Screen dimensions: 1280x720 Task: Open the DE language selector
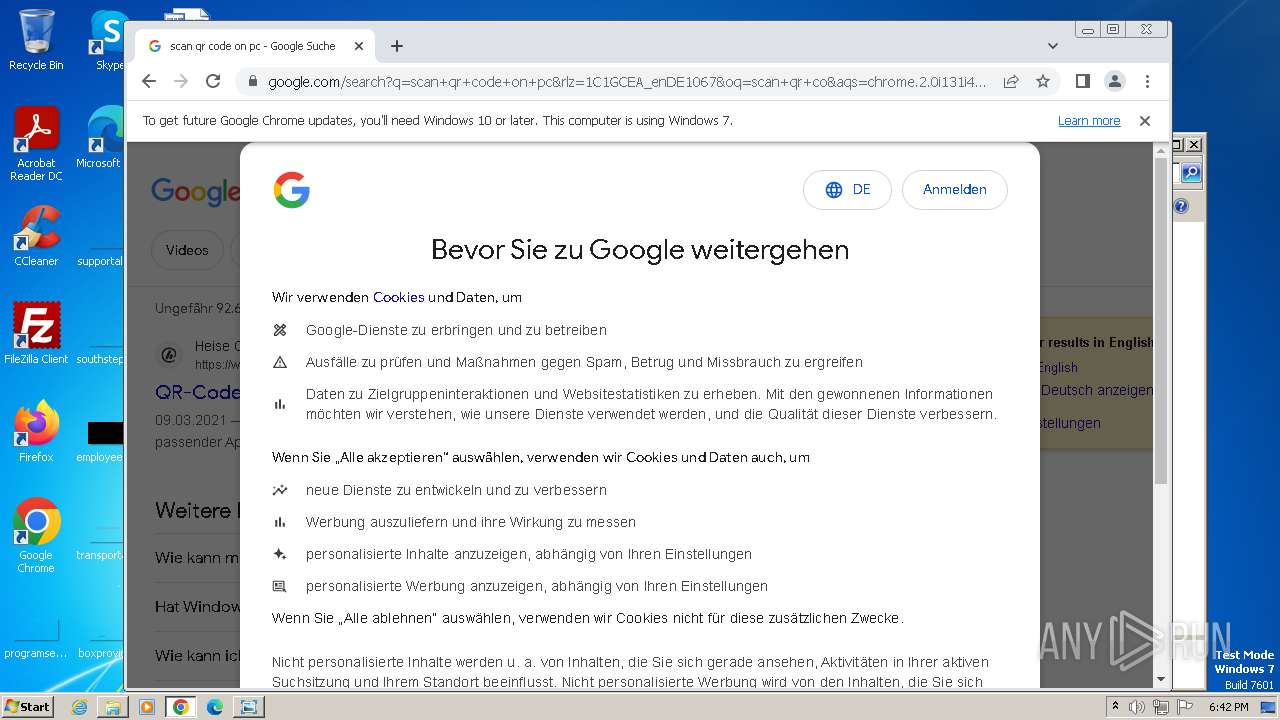coord(847,190)
